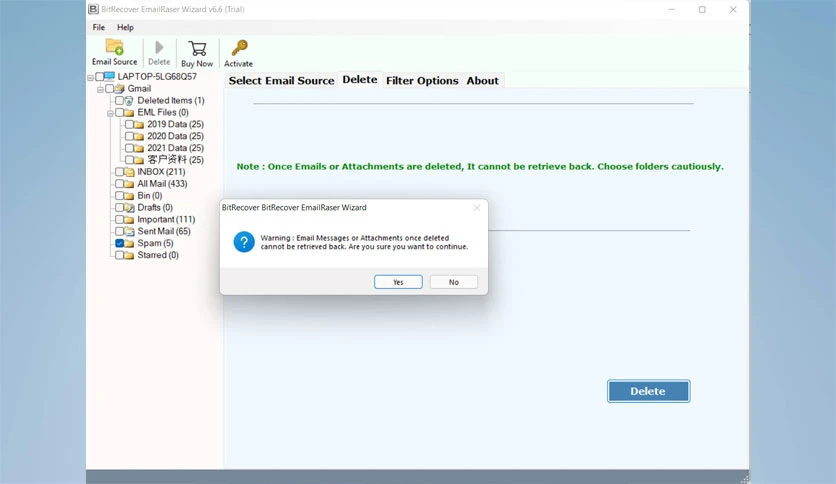Check the Important (111) checkbox
Screen dimensions: 836x484
119,219
